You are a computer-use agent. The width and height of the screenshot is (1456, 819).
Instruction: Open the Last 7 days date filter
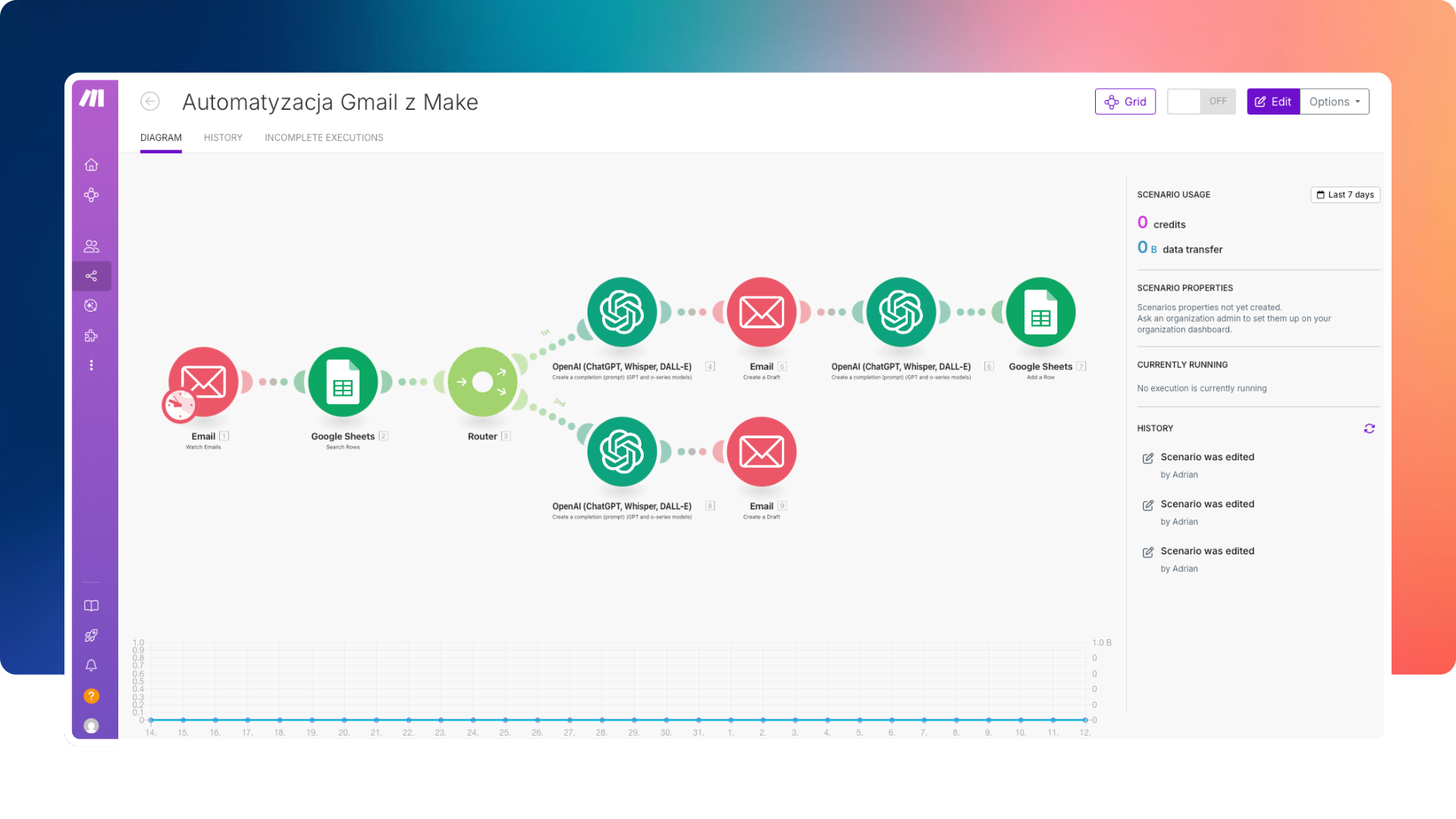point(1345,195)
